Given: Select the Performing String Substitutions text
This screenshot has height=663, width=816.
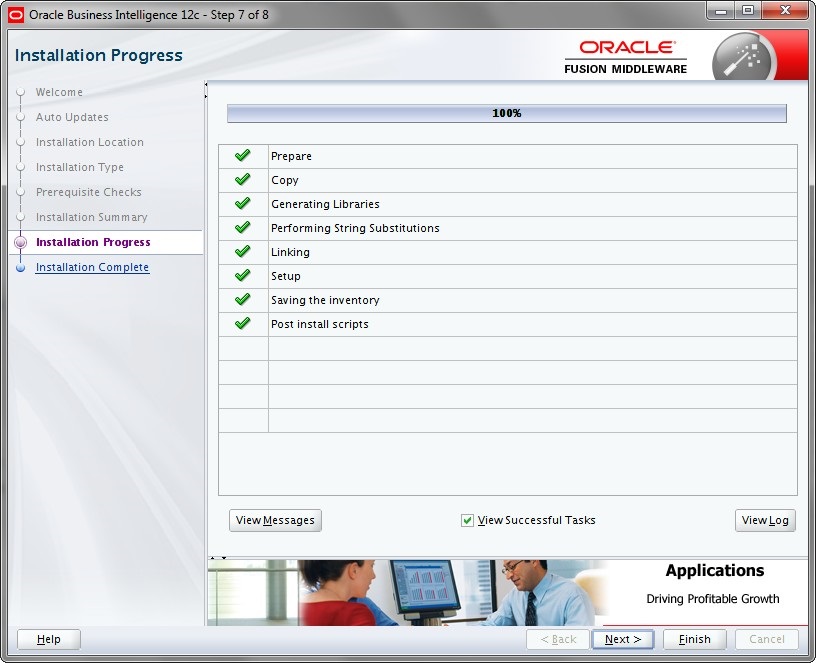Looking at the screenshot, I should (x=355, y=228).
